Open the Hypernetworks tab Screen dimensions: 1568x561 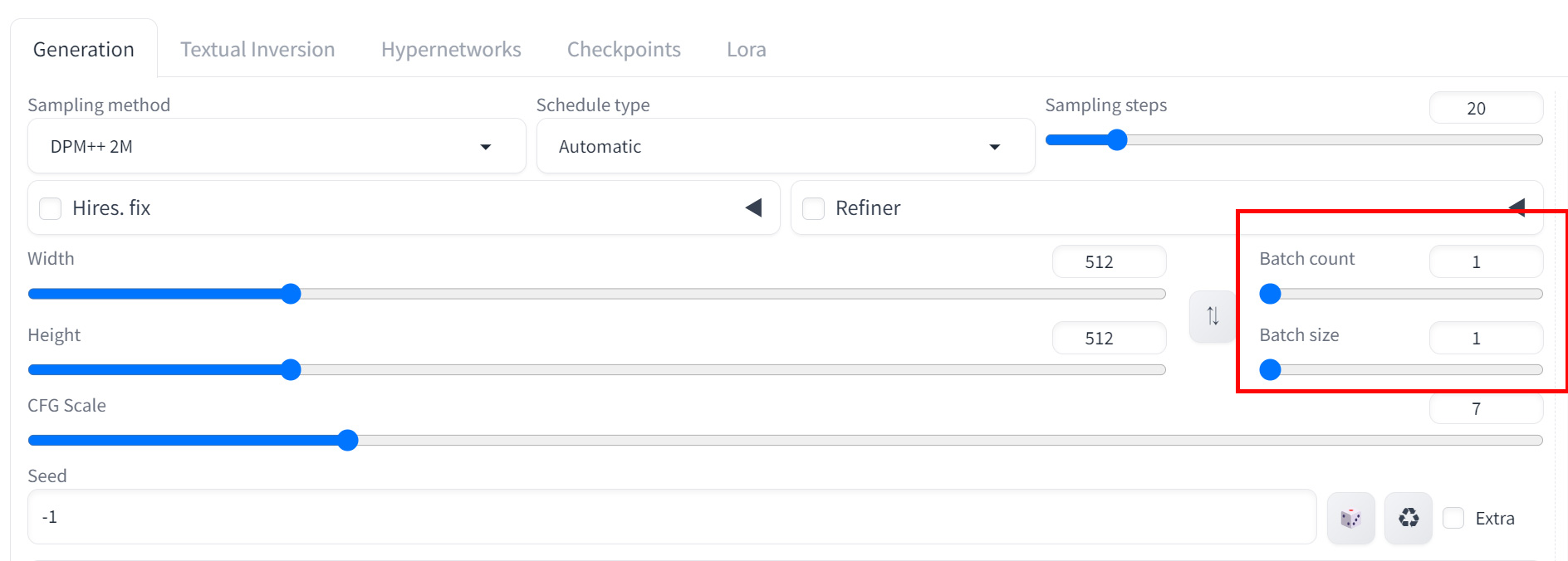(x=451, y=50)
